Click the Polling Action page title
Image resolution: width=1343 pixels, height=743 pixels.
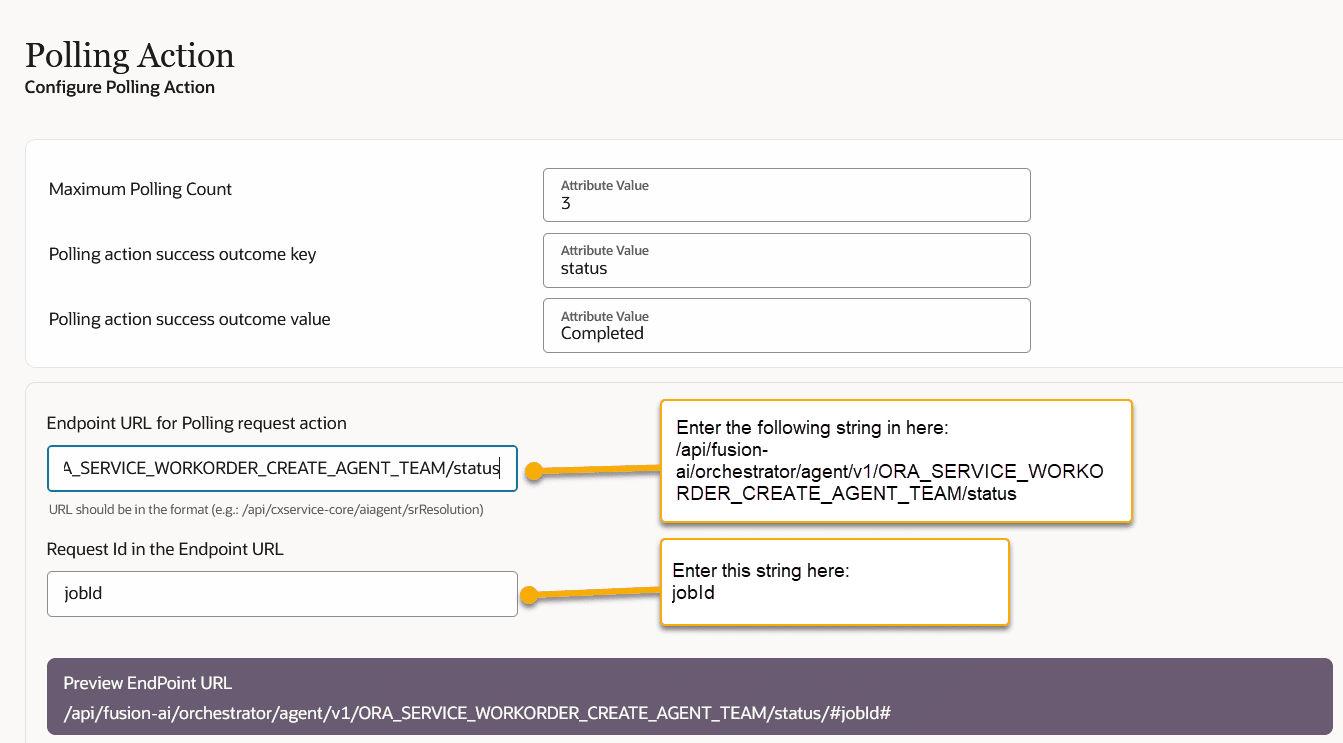point(129,56)
